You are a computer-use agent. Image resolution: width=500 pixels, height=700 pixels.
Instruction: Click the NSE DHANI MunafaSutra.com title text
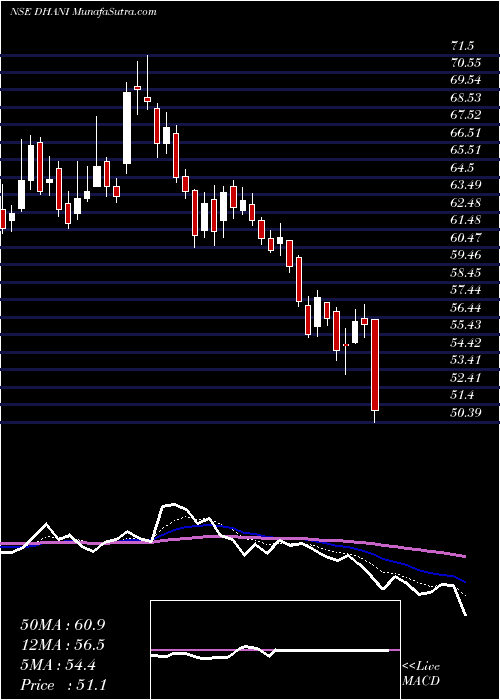tap(83, 12)
